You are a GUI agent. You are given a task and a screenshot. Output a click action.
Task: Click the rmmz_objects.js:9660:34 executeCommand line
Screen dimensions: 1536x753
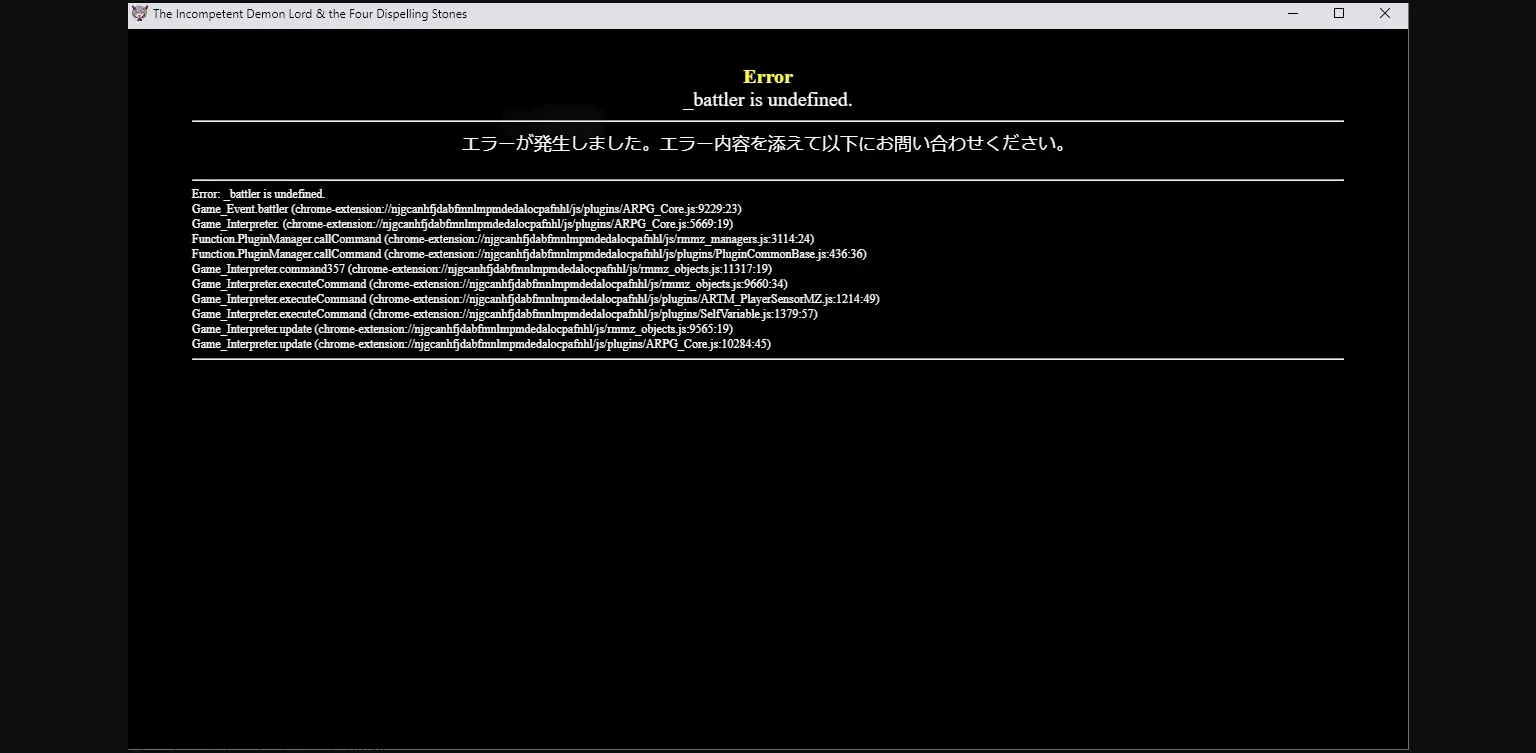[489, 284]
